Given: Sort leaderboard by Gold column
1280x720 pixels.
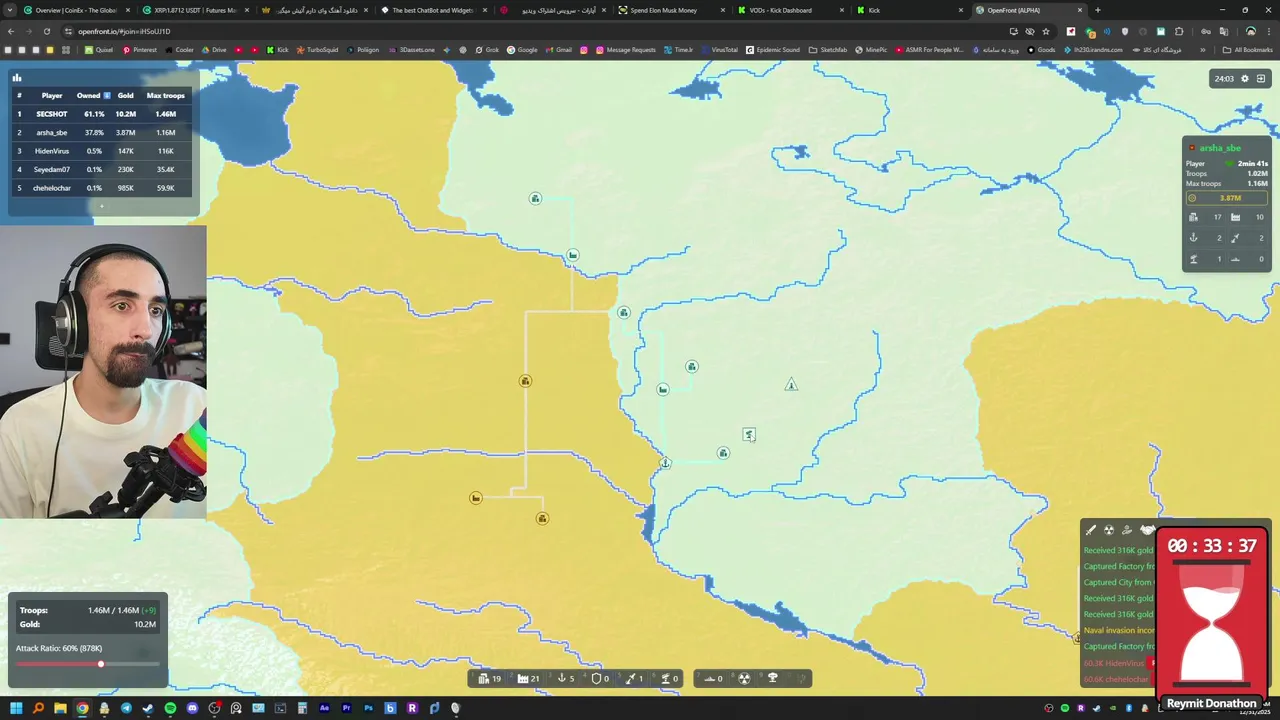Looking at the screenshot, I should click(125, 95).
